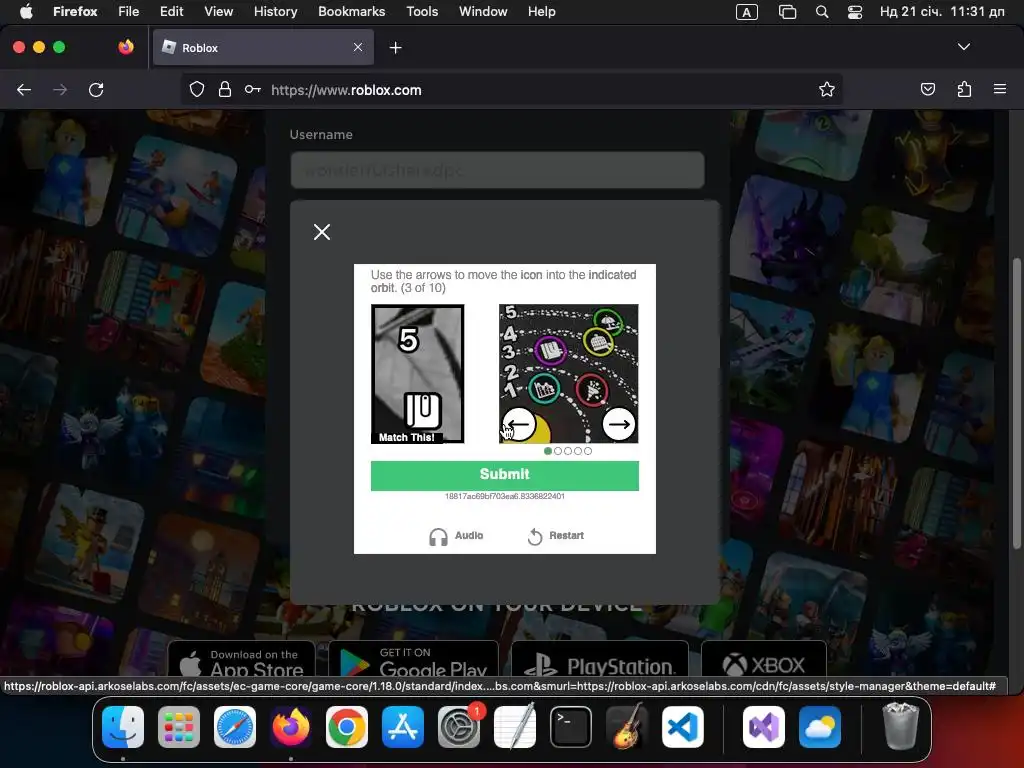Screen dimensions: 1024x768
Task: Open the tracking protection shield panel
Action: point(197,89)
